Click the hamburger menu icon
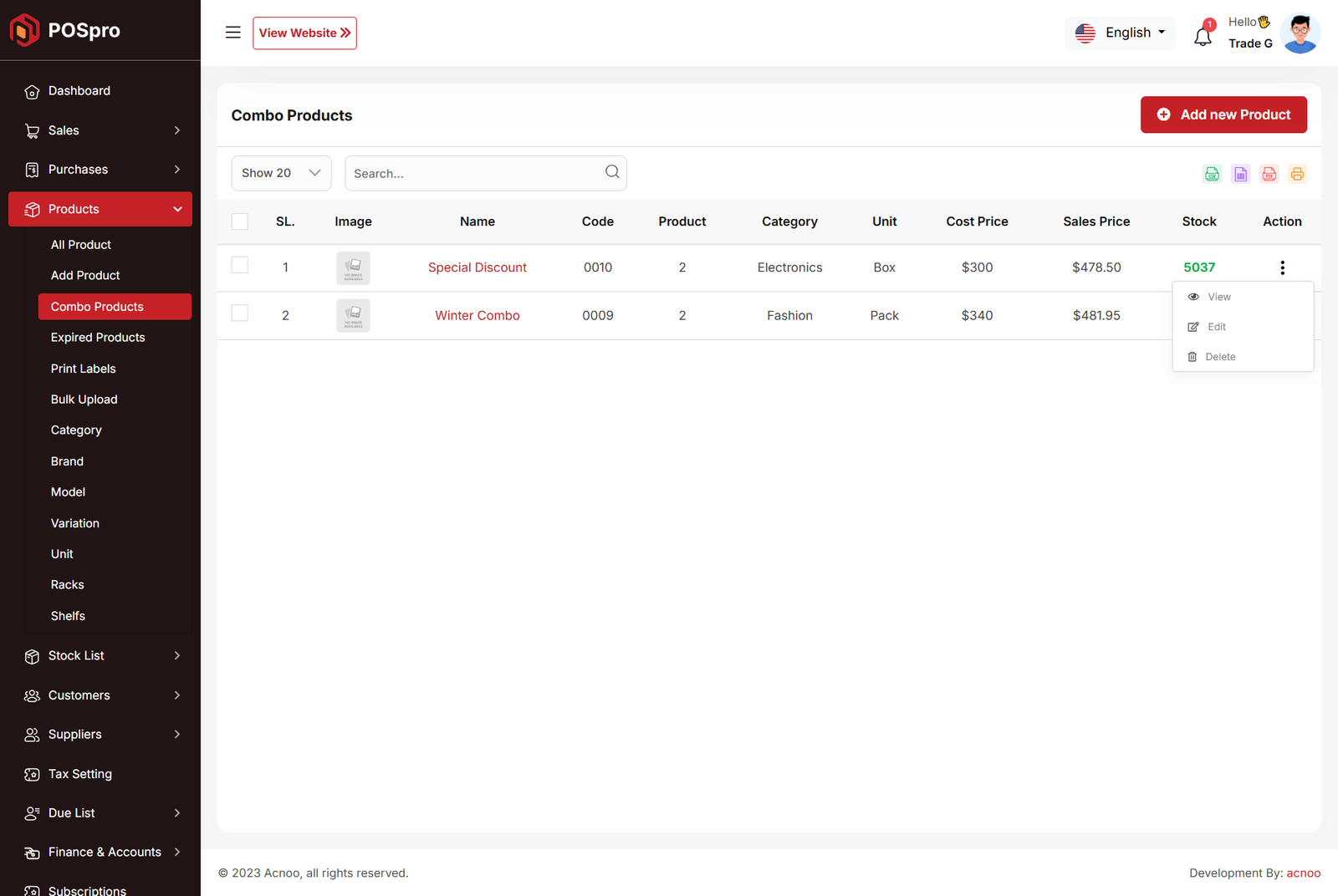 coord(232,33)
